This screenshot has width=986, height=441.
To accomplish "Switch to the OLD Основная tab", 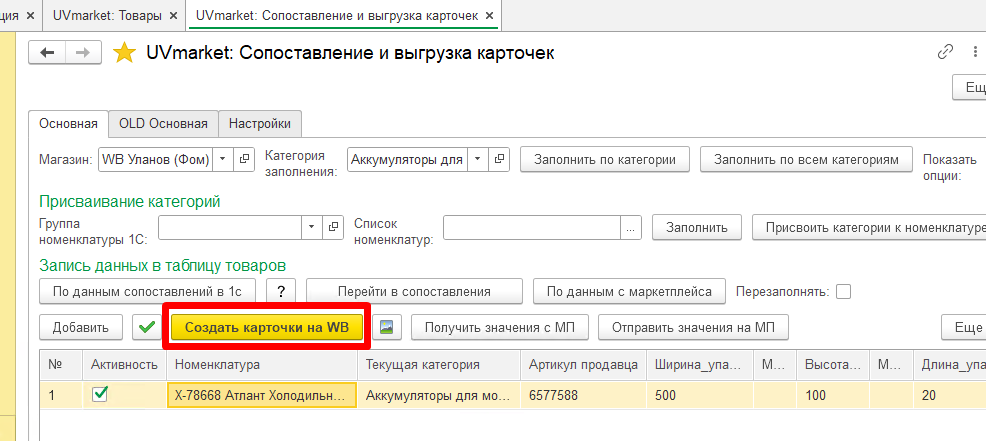I will pyautogui.click(x=163, y=124).
